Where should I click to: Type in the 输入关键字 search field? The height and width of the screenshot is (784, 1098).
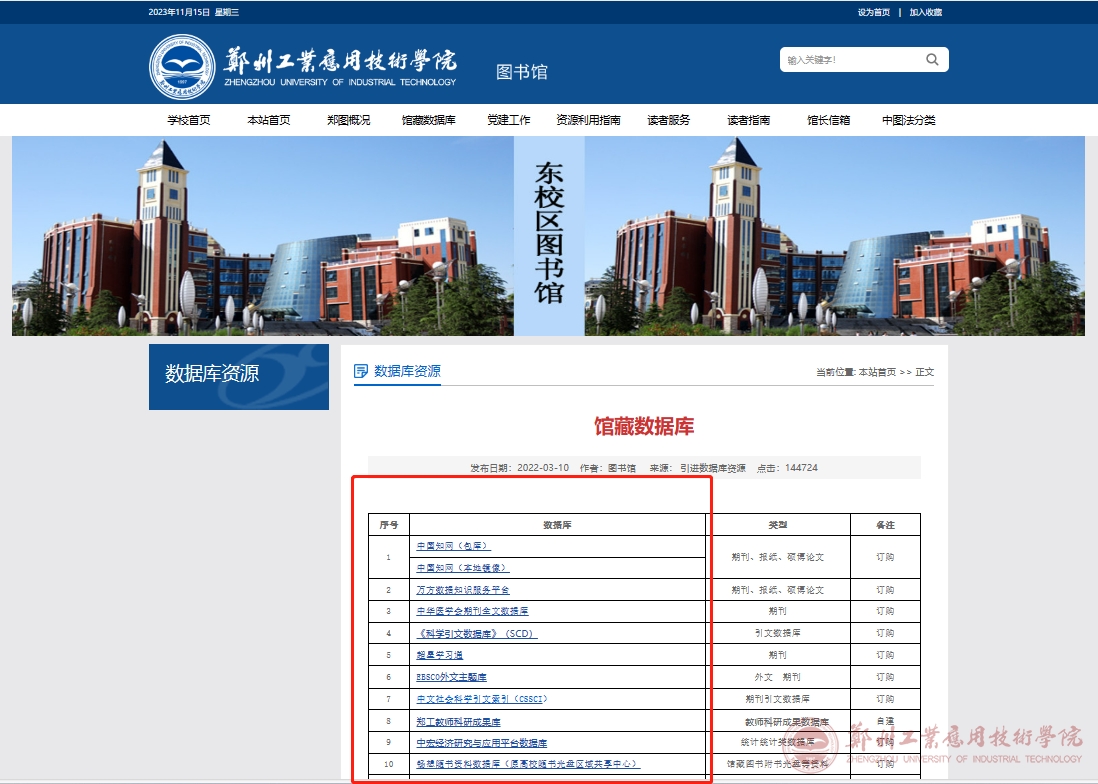850,60
